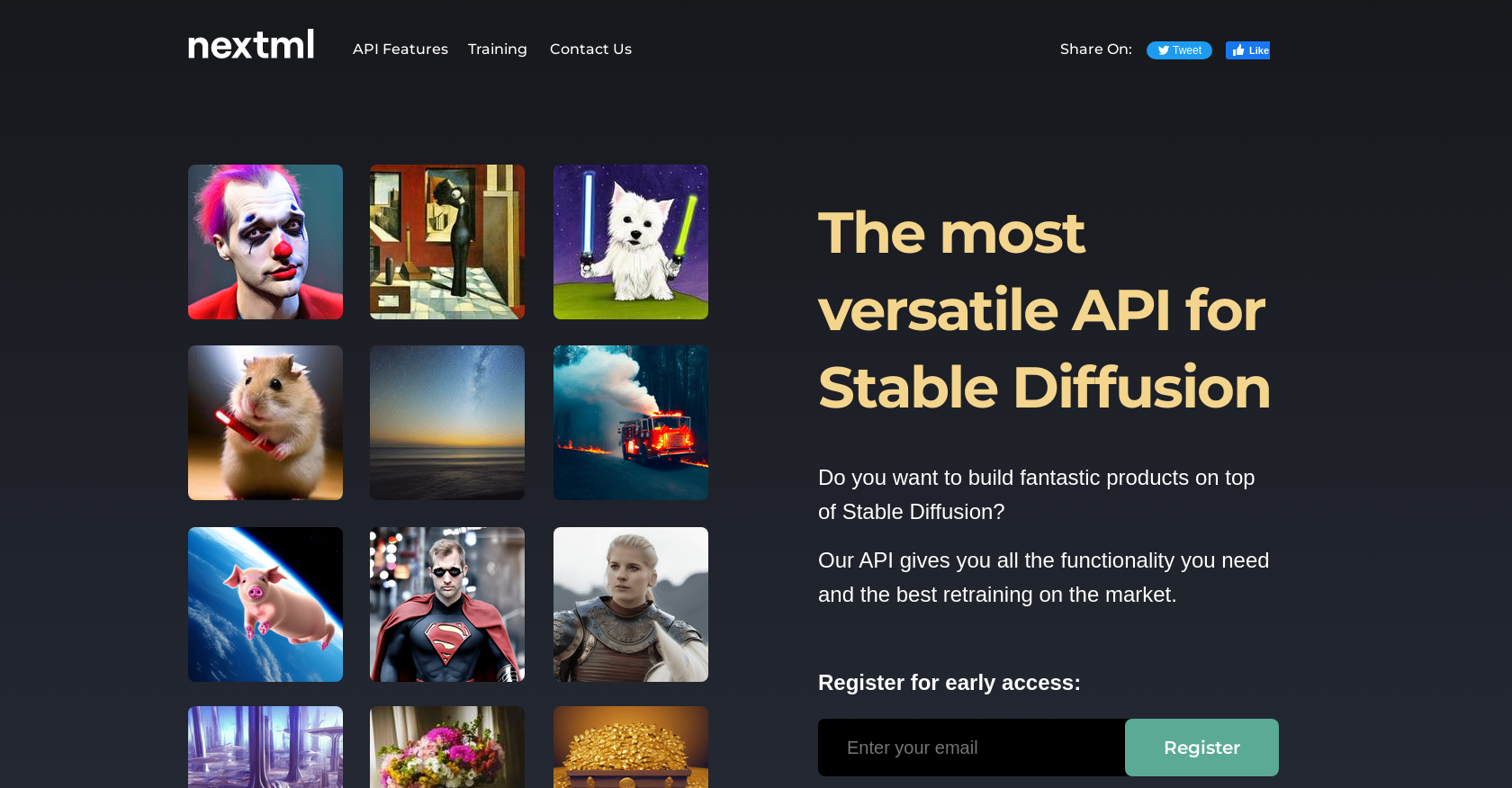Open the Contact Us link
This screenshot has width=1512, height=788.
point(590,49)
